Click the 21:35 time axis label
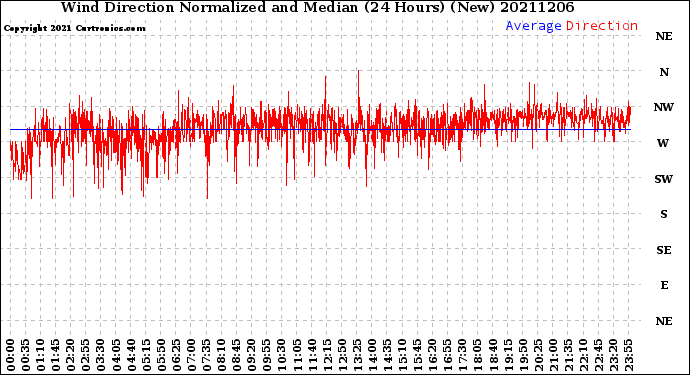Image resolution: width=690 pixels, height=375 pixels. (x=568, y=355)
